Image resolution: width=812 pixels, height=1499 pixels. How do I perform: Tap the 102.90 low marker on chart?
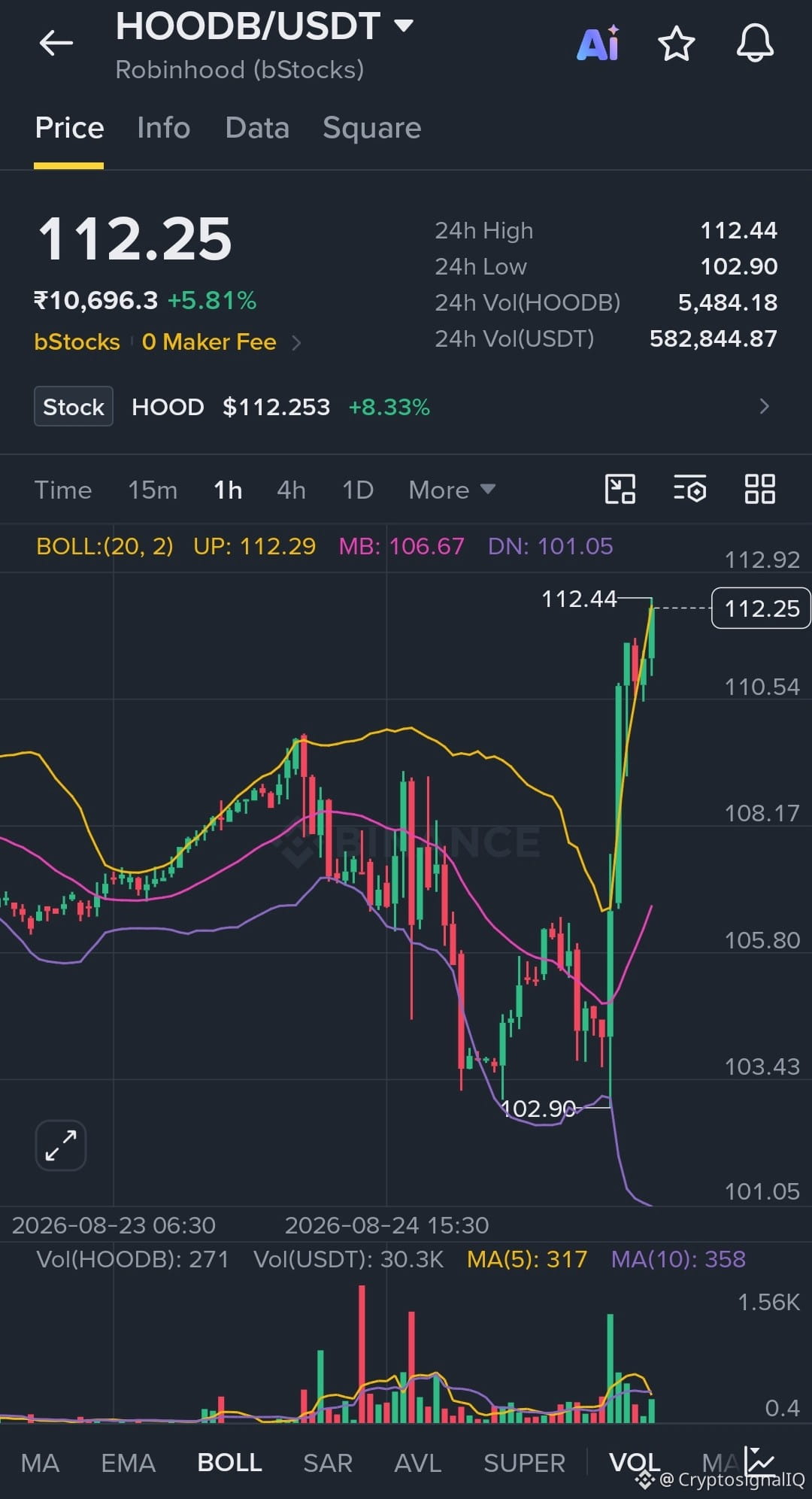(538, 1109)
